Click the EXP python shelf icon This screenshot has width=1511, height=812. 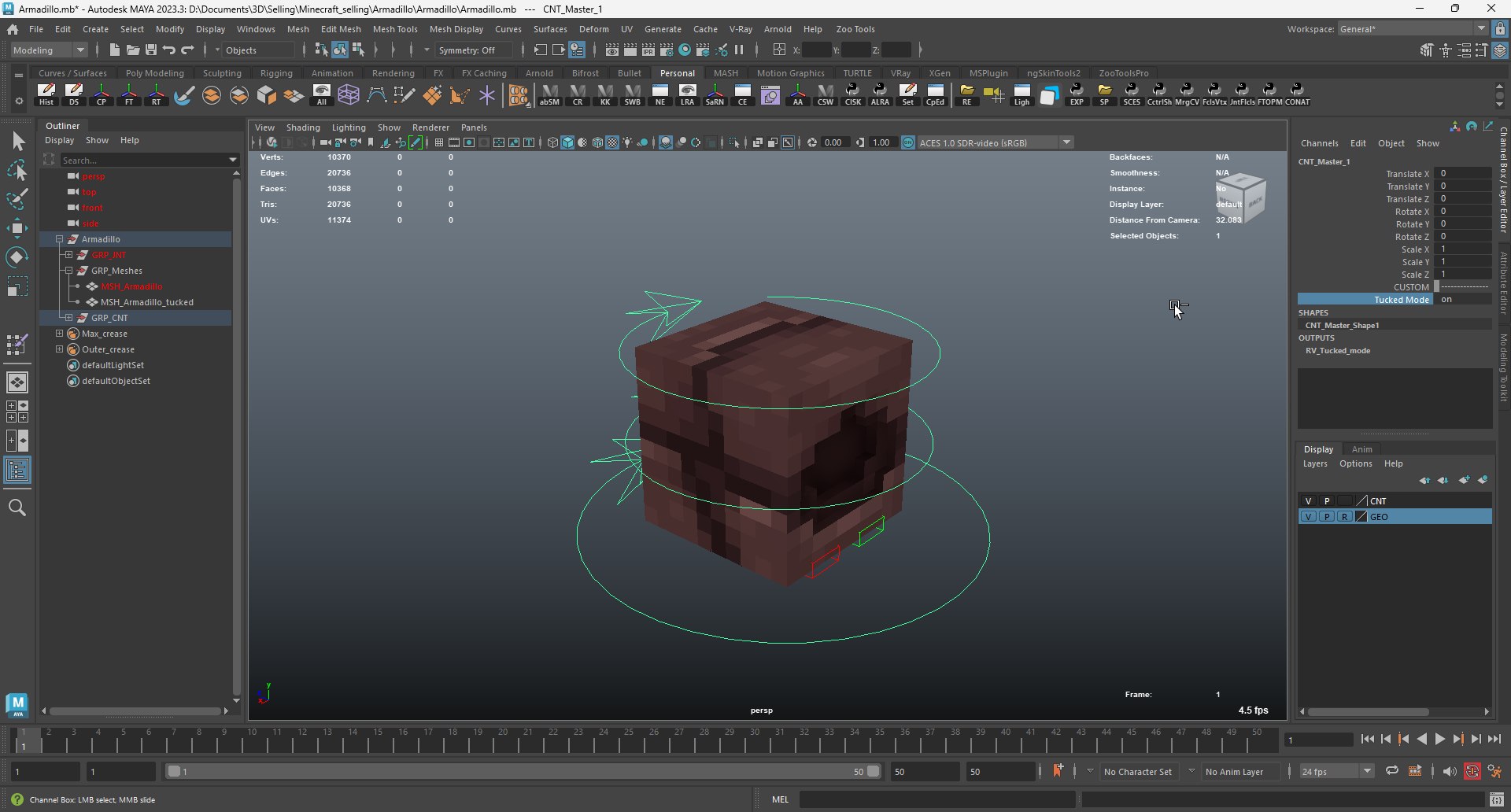[x=1077, y=94]
